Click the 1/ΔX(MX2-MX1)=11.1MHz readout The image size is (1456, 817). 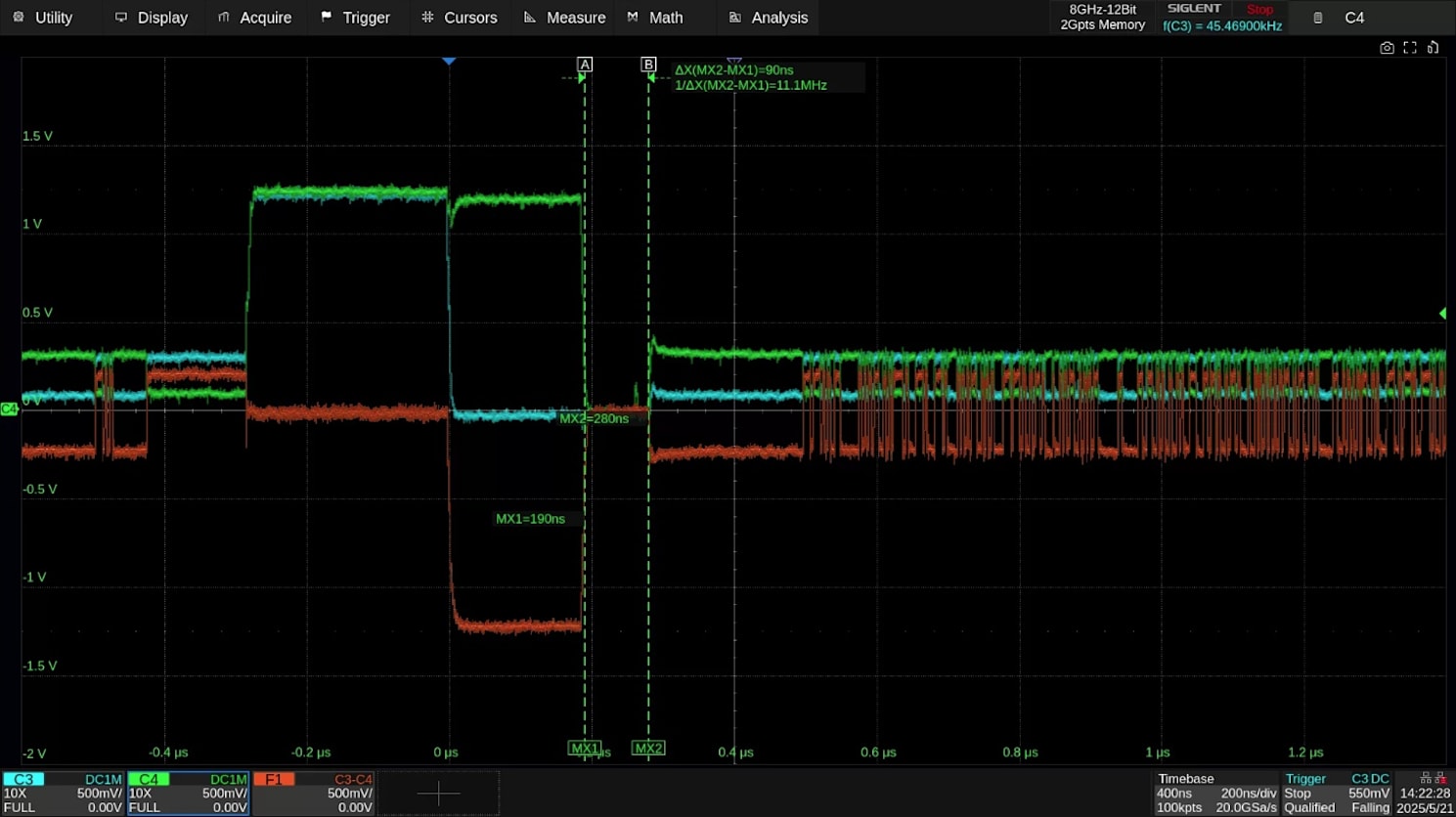click(x=751, y=85)
